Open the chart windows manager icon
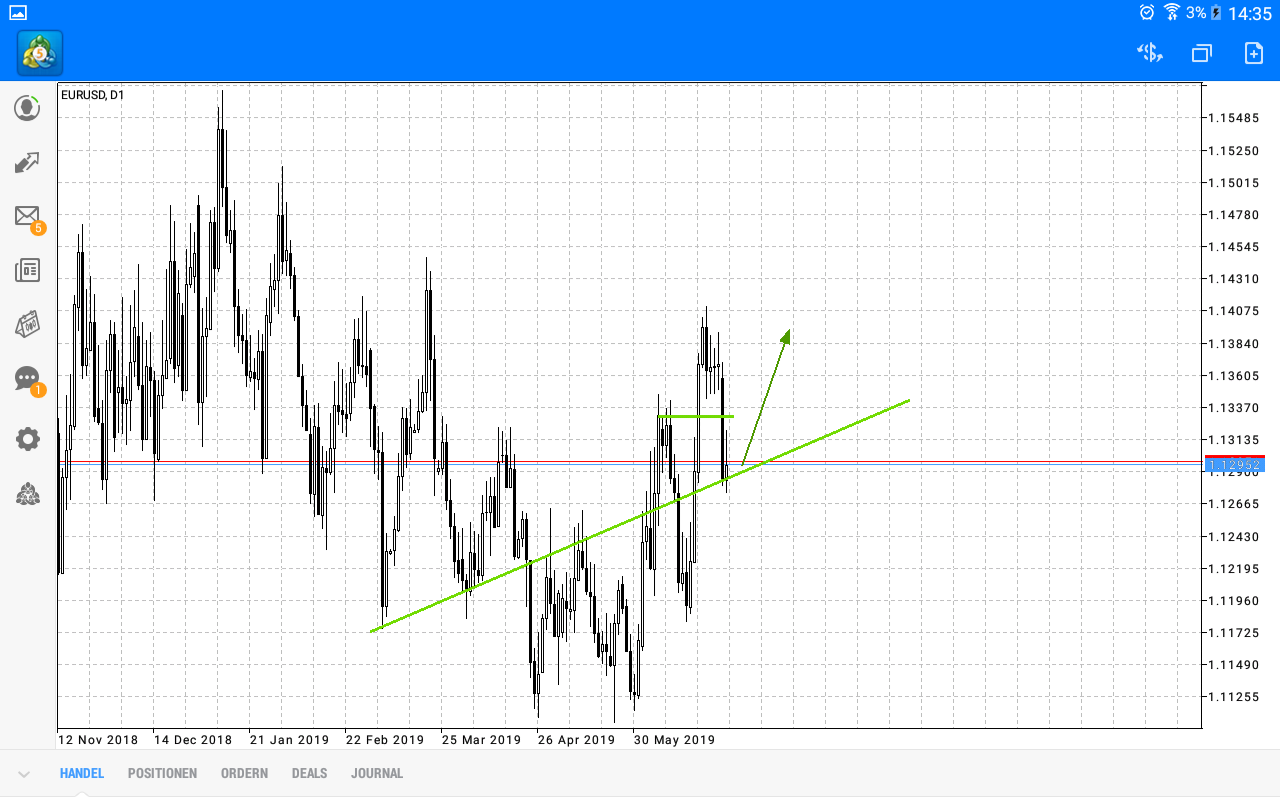Viewport: 1280px width, 800px height. click(1201, 53)
